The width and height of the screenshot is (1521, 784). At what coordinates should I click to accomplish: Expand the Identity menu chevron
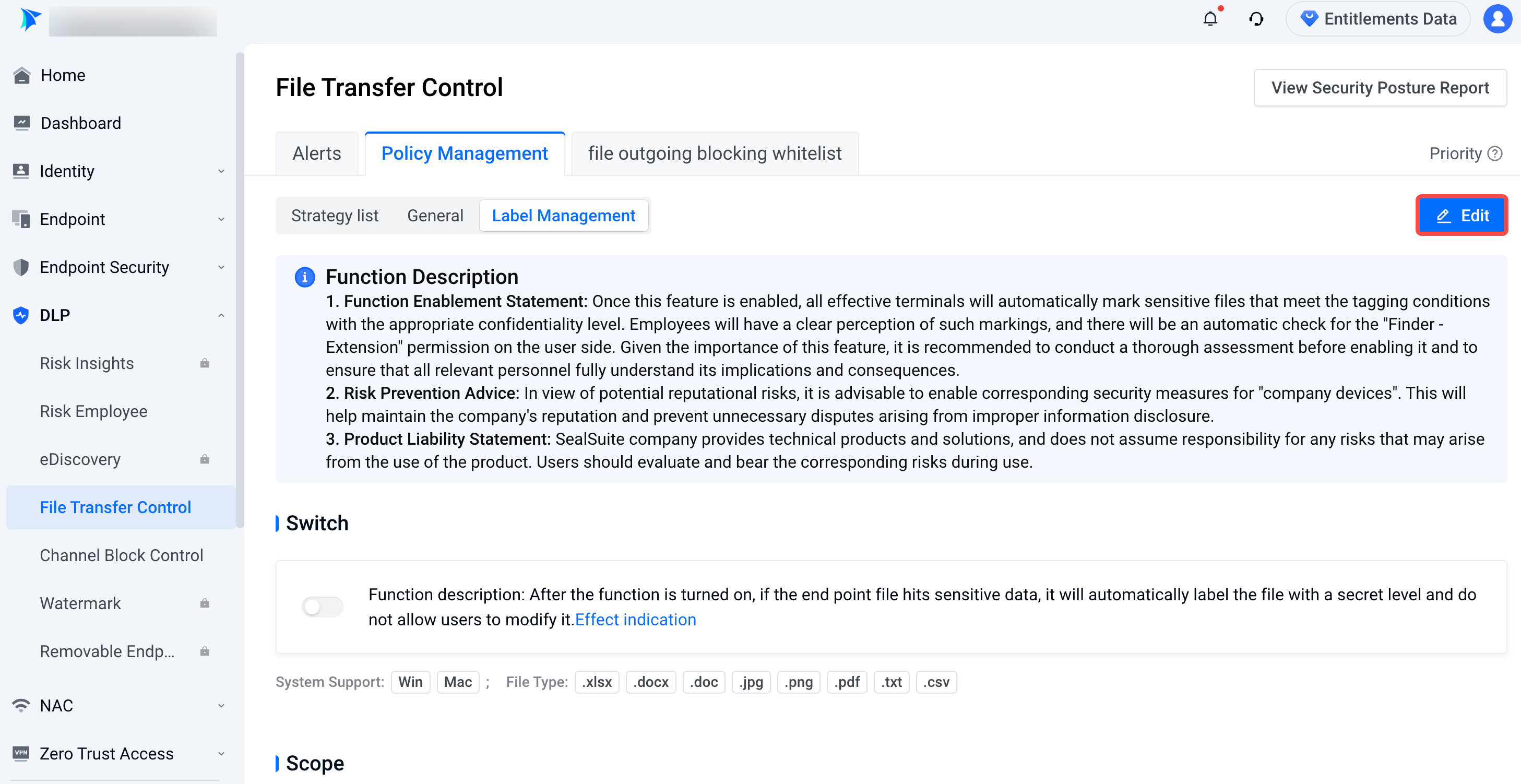[x=221, y=171]
